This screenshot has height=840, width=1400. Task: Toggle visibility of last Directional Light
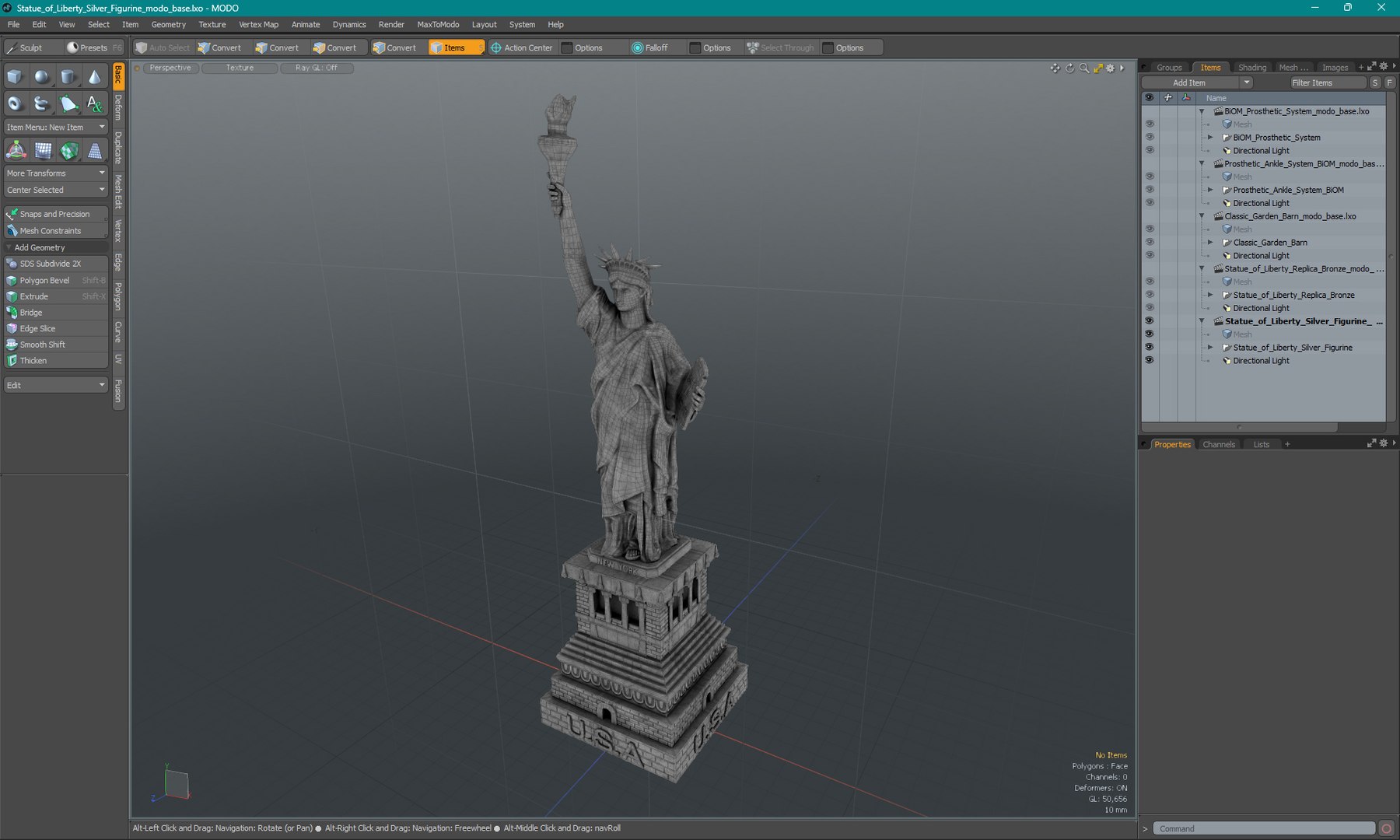pyautogui.click(x=1150, y=361)
